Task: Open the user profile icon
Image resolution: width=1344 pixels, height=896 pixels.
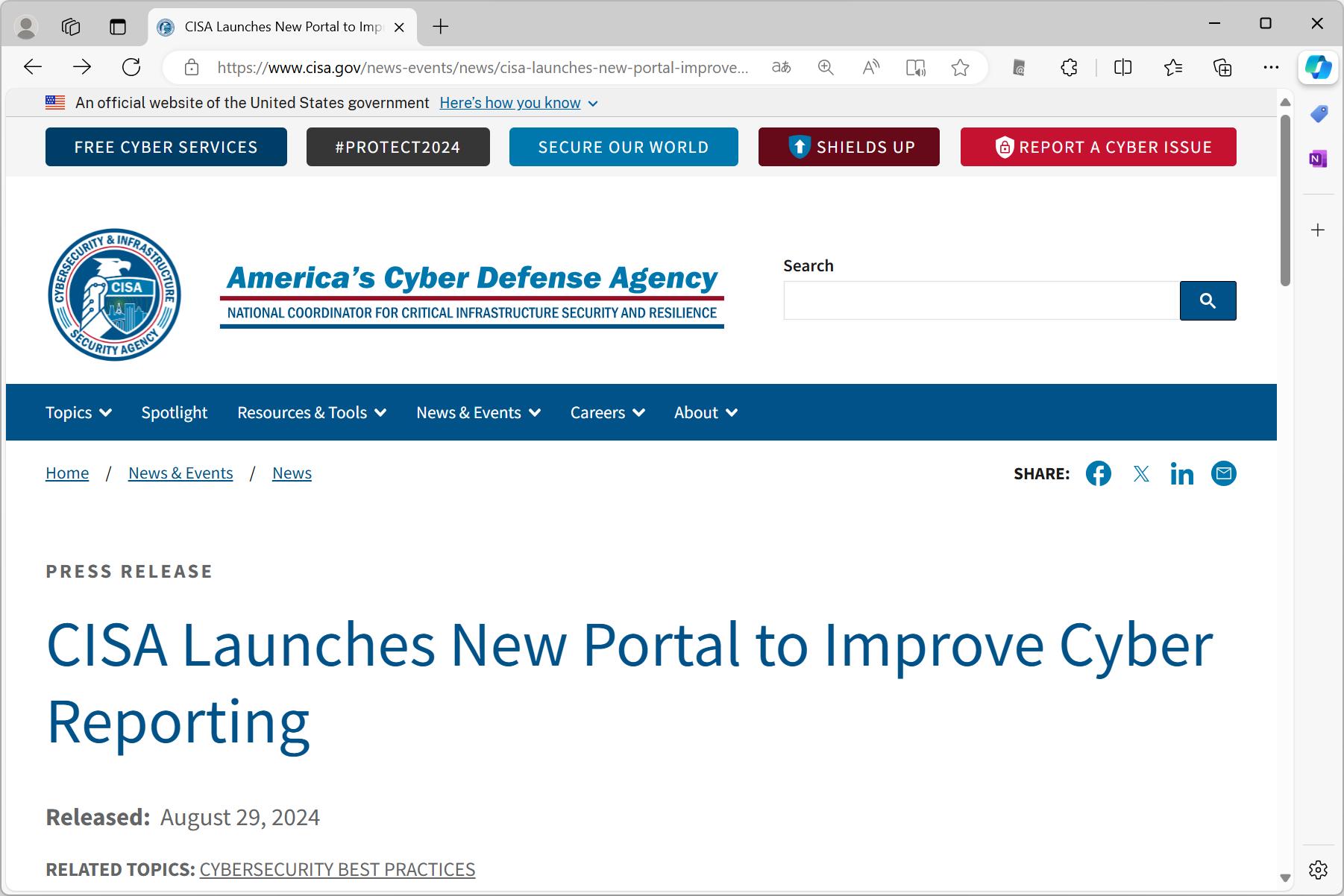Action: (x=27, y=27)
